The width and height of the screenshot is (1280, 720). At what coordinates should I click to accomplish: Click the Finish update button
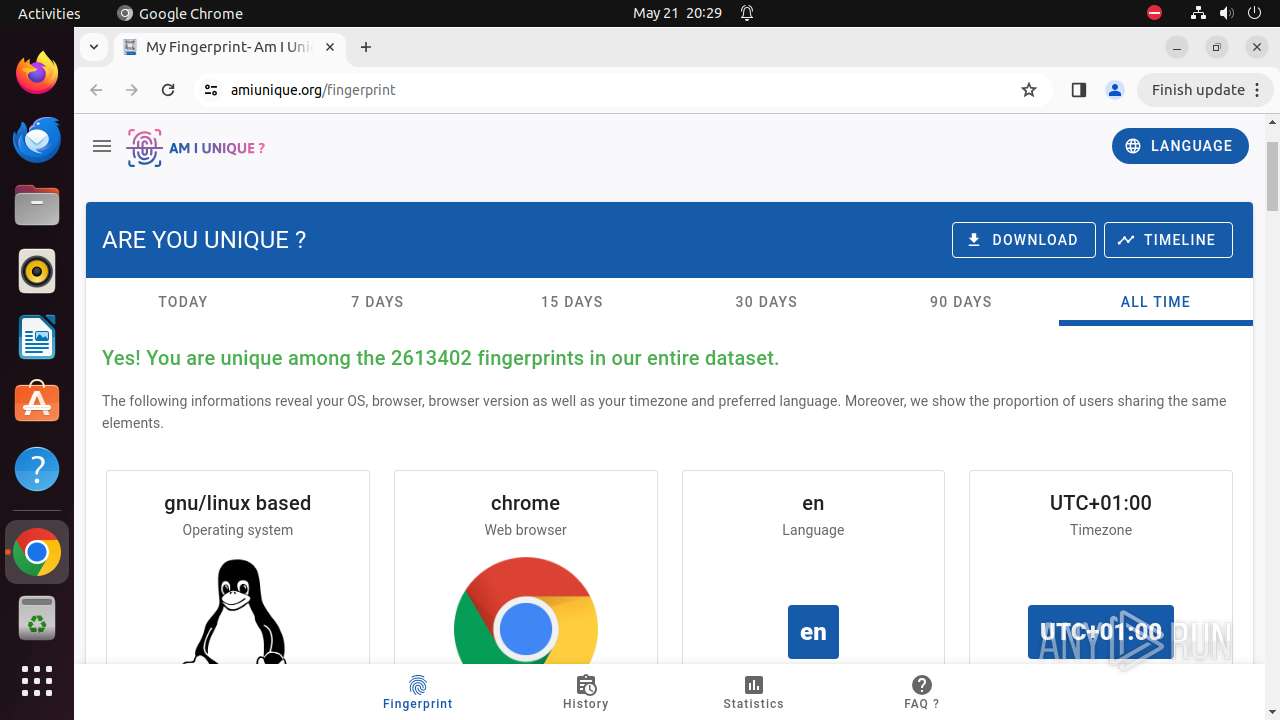tap(1205, 90)
